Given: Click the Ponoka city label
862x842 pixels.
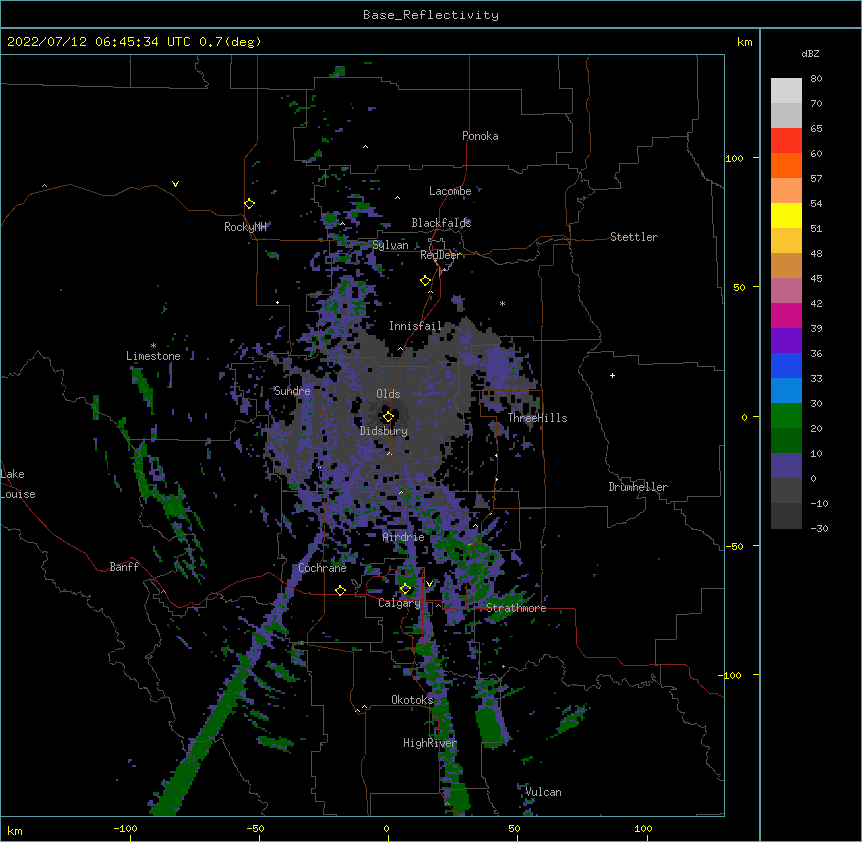Looking at the screenshot, I should 480,136.
